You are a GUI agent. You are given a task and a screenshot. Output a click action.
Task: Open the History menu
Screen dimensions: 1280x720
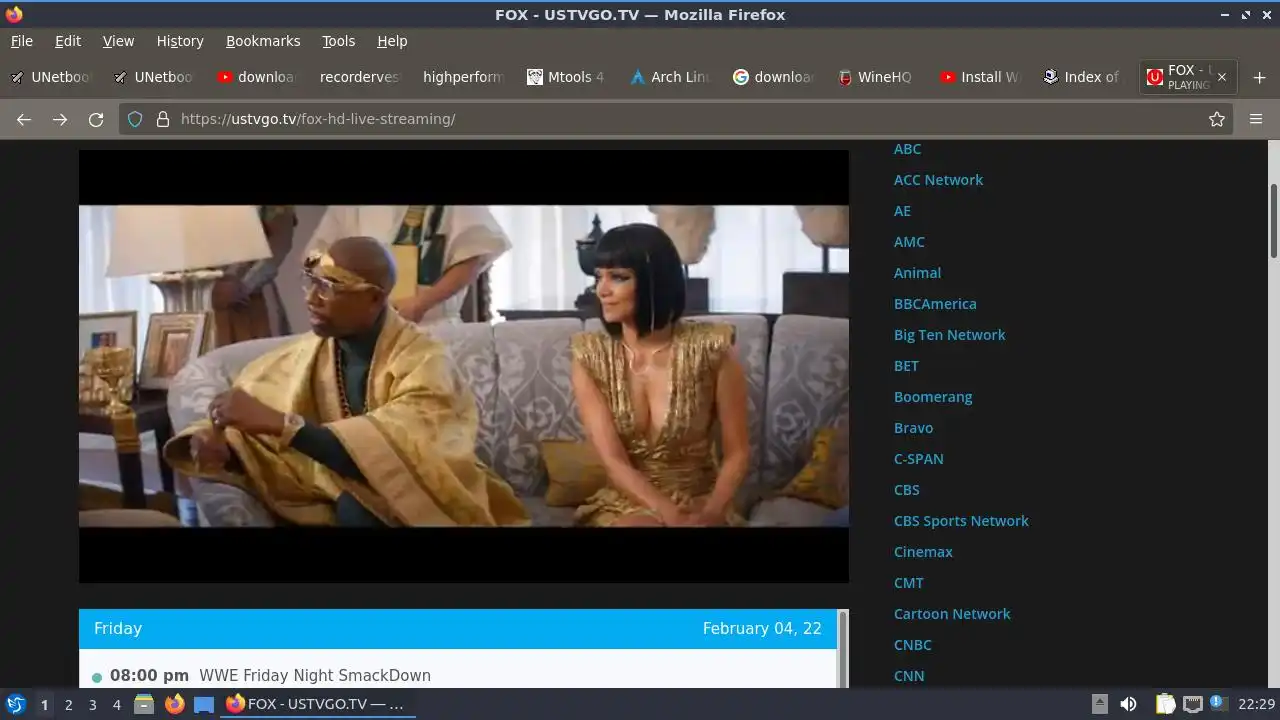180,41
